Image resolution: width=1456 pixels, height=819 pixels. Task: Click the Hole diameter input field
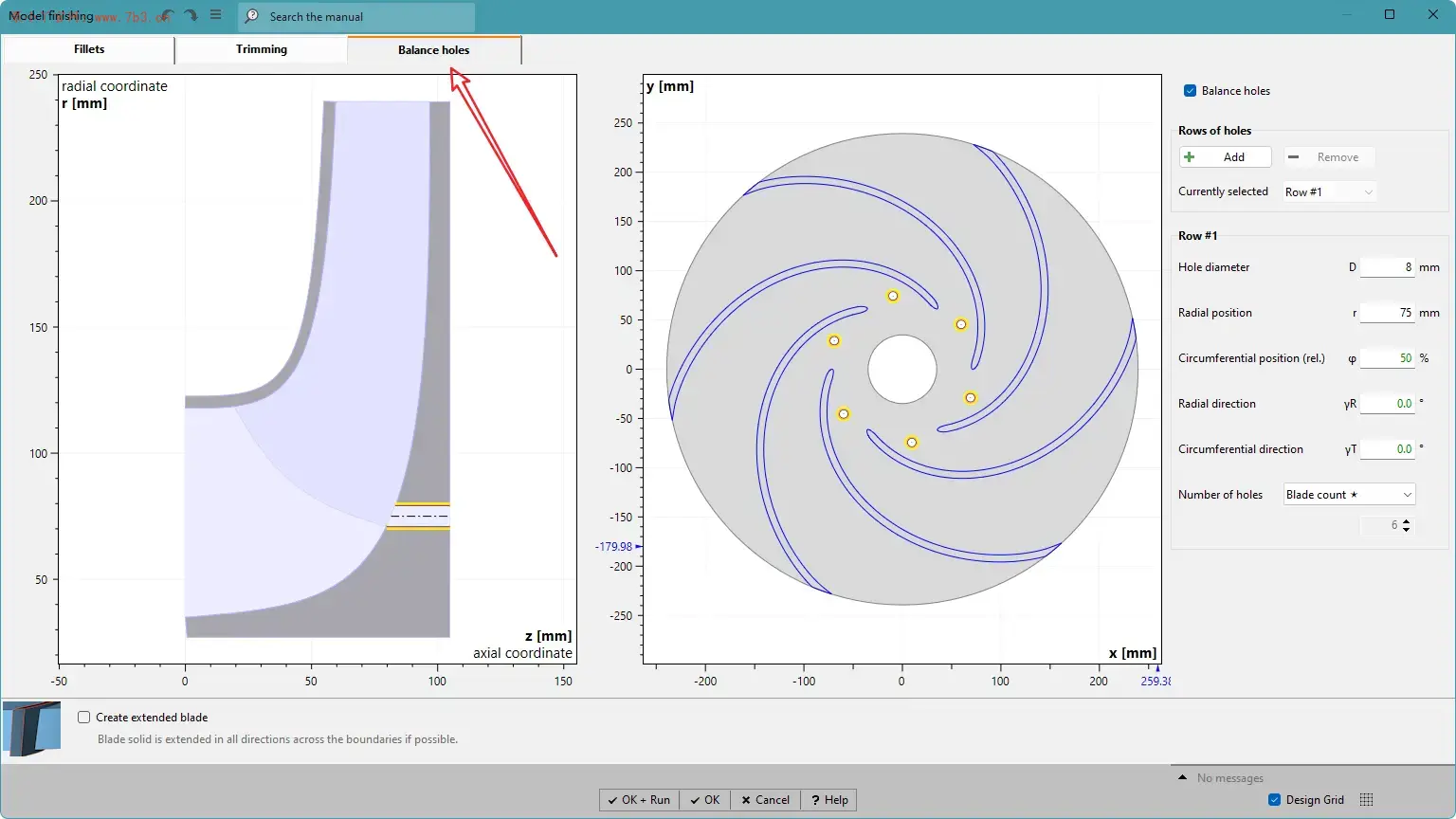(x=1388, y=267)
